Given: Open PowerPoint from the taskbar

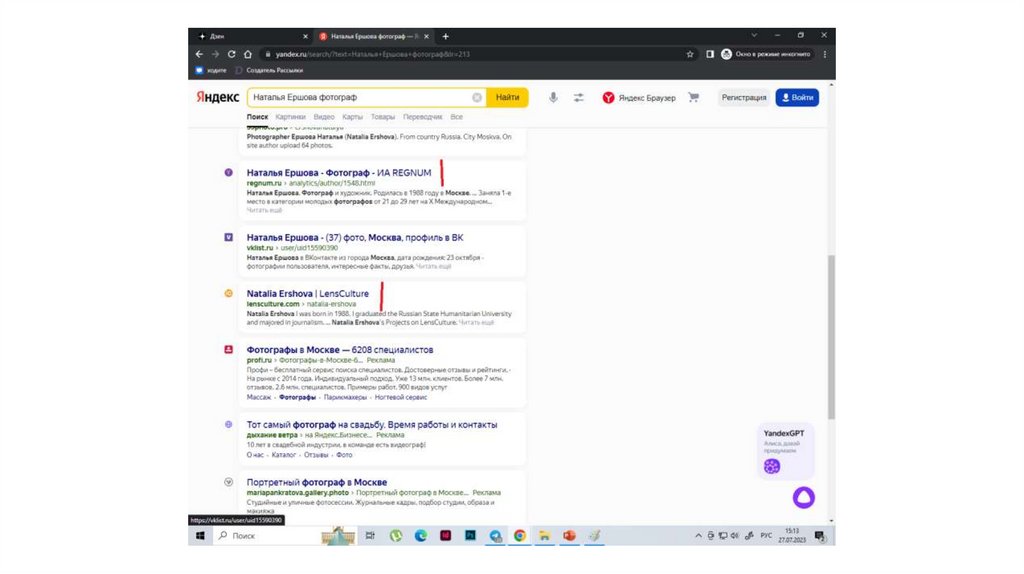Looking at the screenshot, I should tap(569, 535).
